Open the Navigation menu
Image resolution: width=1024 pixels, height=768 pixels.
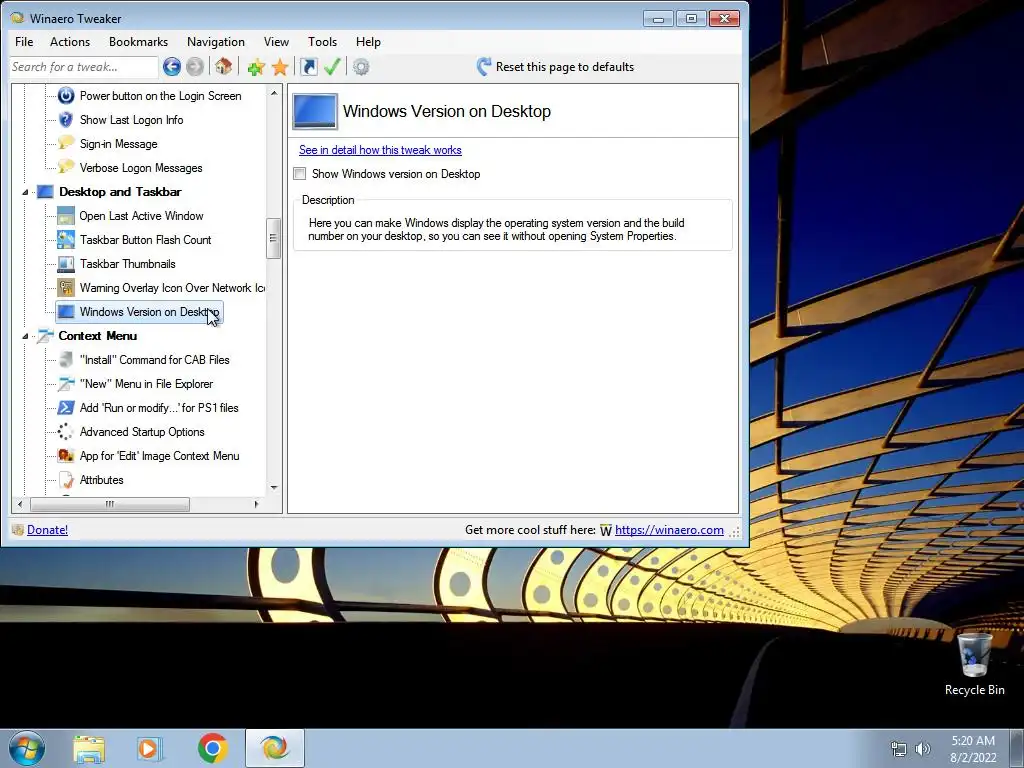click(216, 42)
